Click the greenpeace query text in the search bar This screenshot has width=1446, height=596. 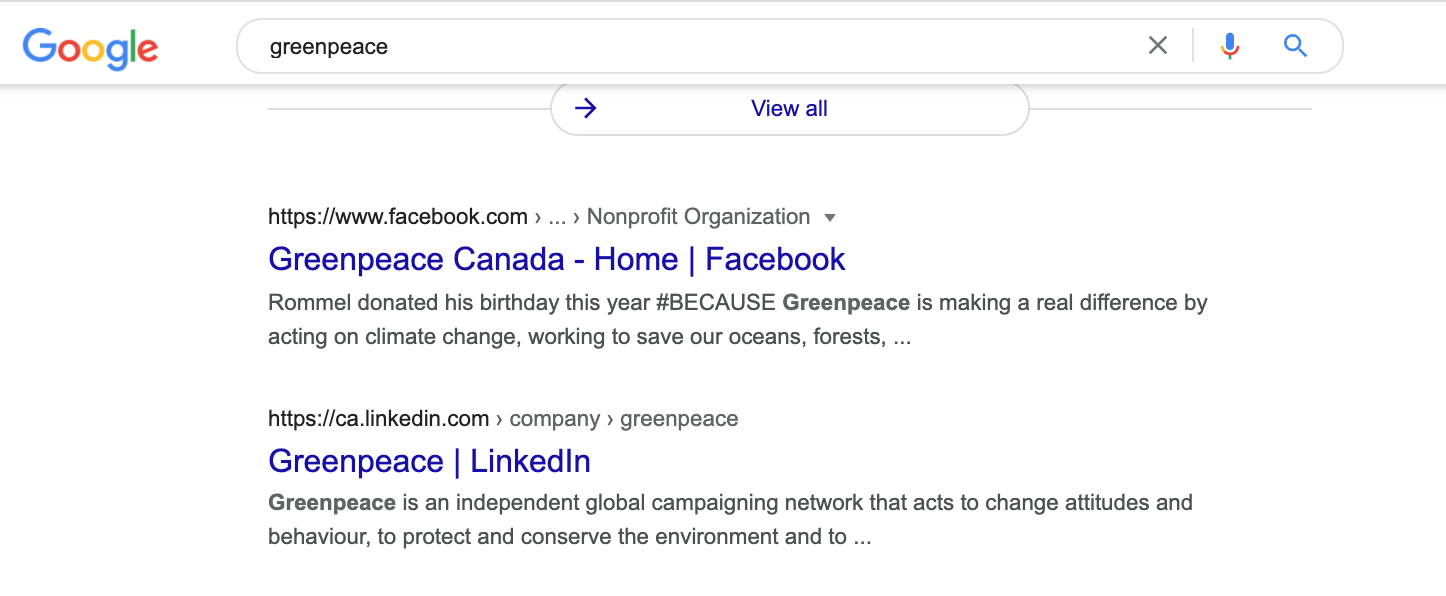tap(330, 45)
